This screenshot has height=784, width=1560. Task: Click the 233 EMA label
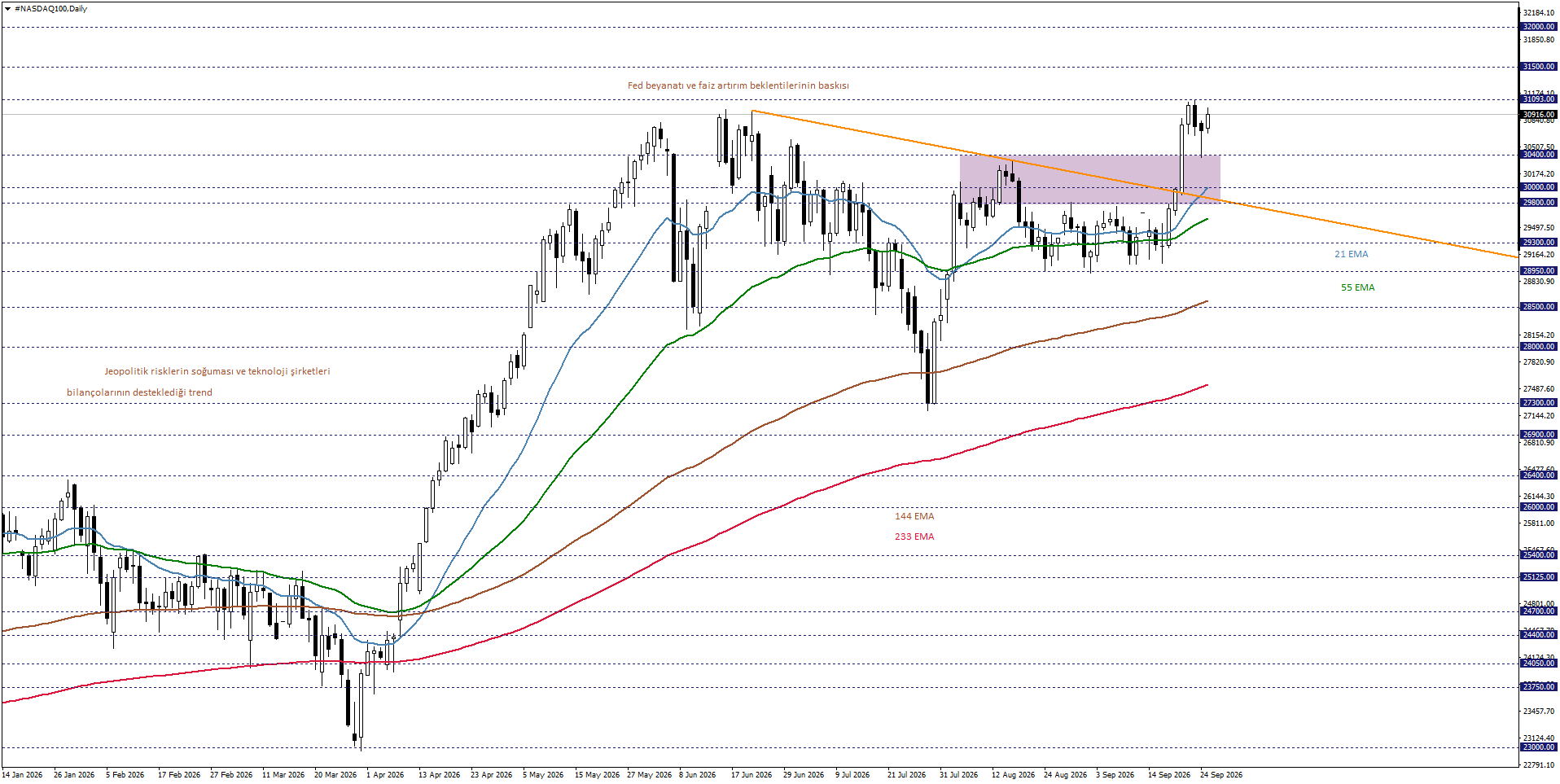point(914,537)
